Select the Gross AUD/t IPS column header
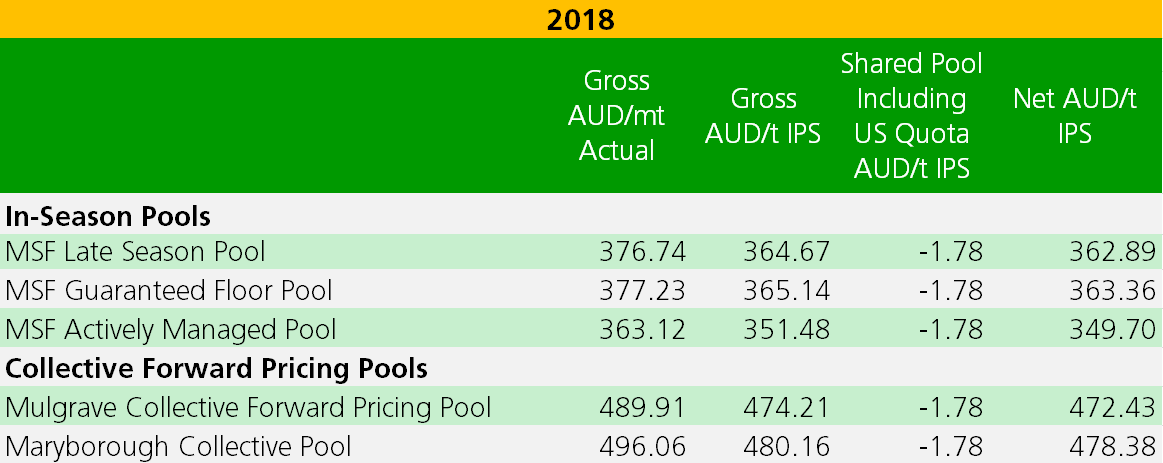Screen dimensions: 1163x463 click(763, 116)
